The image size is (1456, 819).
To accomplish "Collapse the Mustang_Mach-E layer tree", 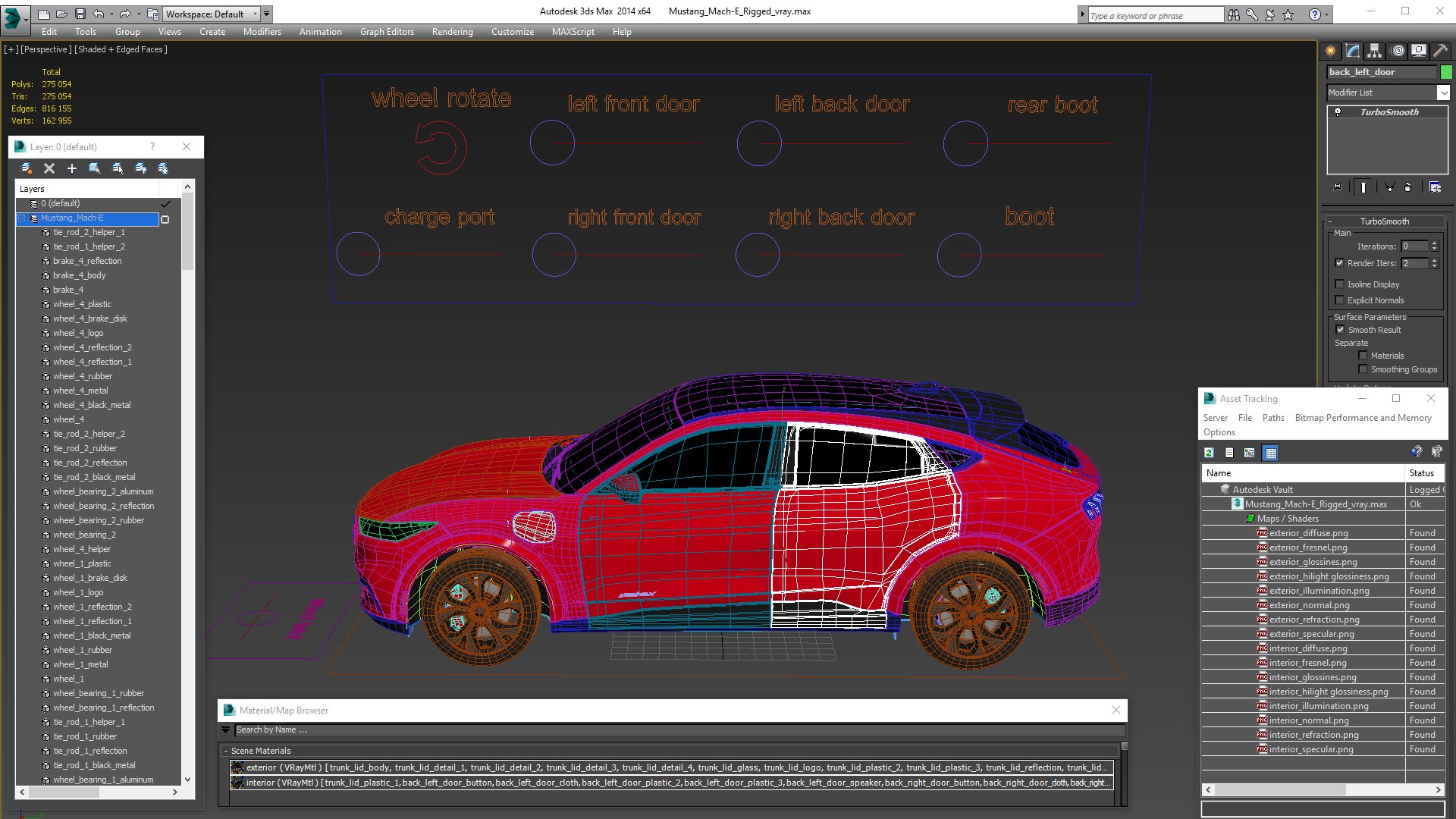I will 22,218.
